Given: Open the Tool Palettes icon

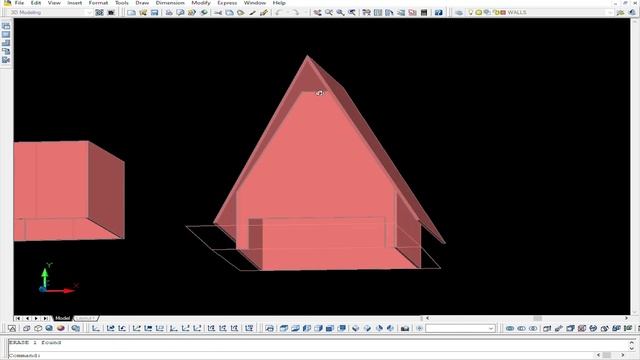Looking at the screenshot, I should click(389, 13).
